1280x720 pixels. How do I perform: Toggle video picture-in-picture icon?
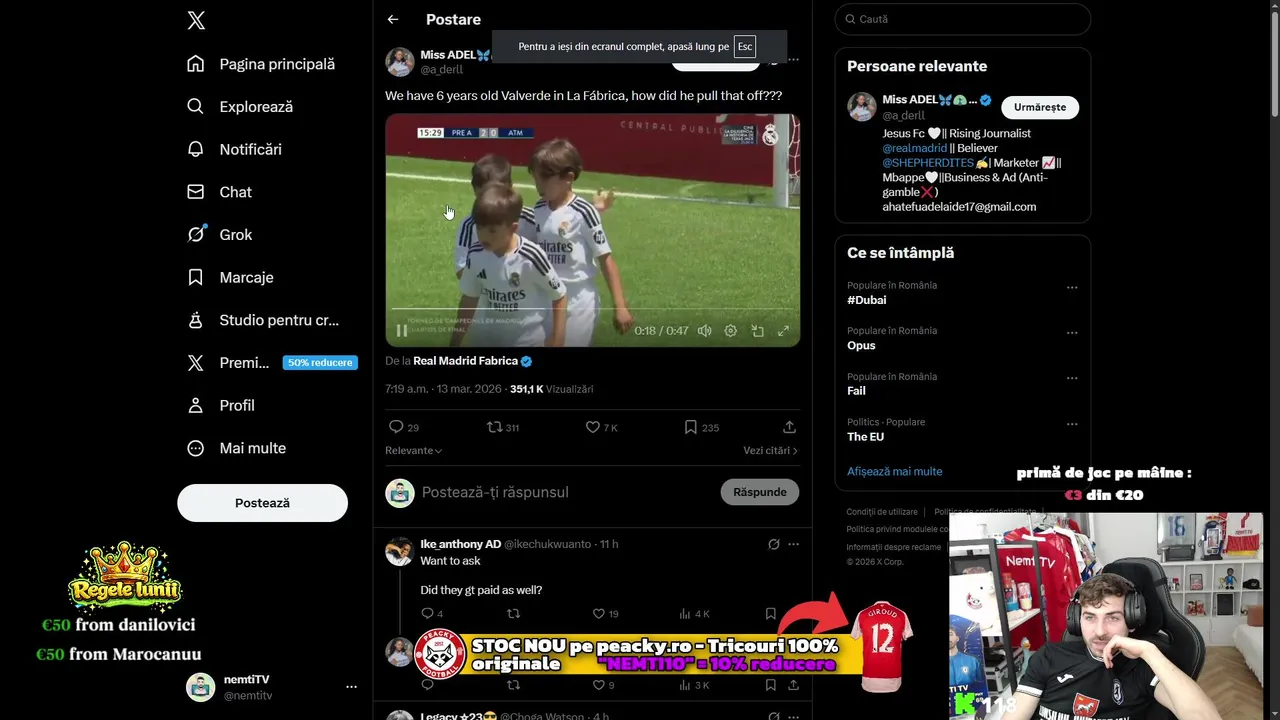point(758,331)
